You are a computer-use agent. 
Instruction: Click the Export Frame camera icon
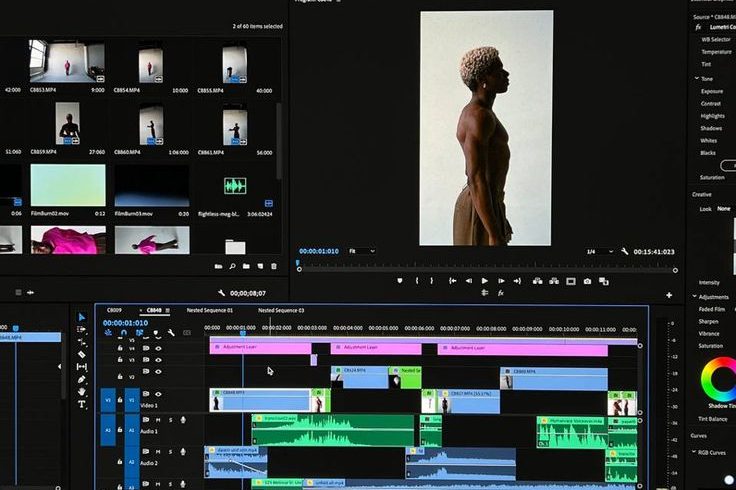[587, 281]
